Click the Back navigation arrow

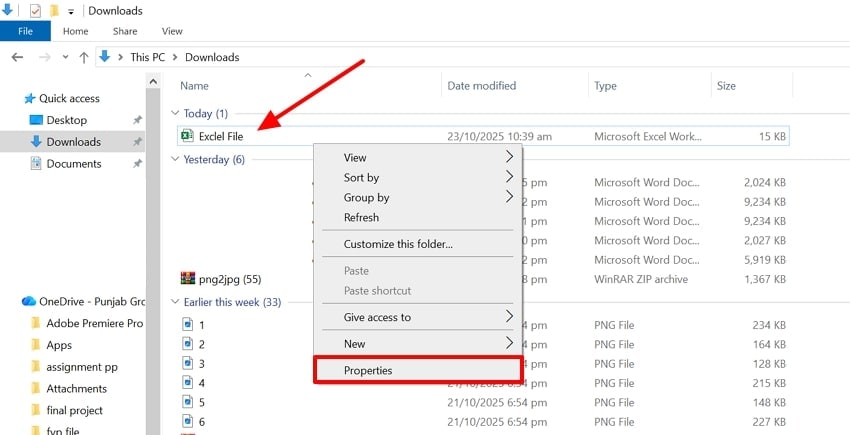coord(17,57)
